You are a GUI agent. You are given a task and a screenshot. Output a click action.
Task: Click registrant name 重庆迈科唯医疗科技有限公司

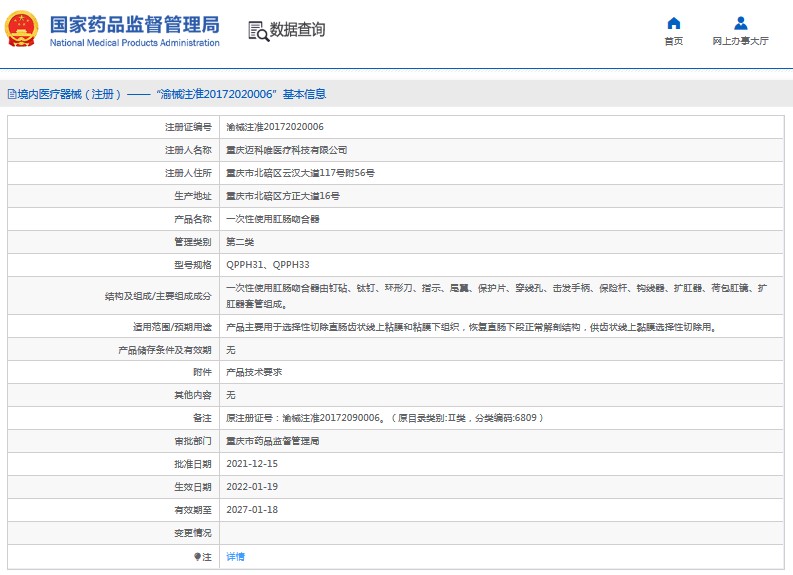tap(286, 150)
